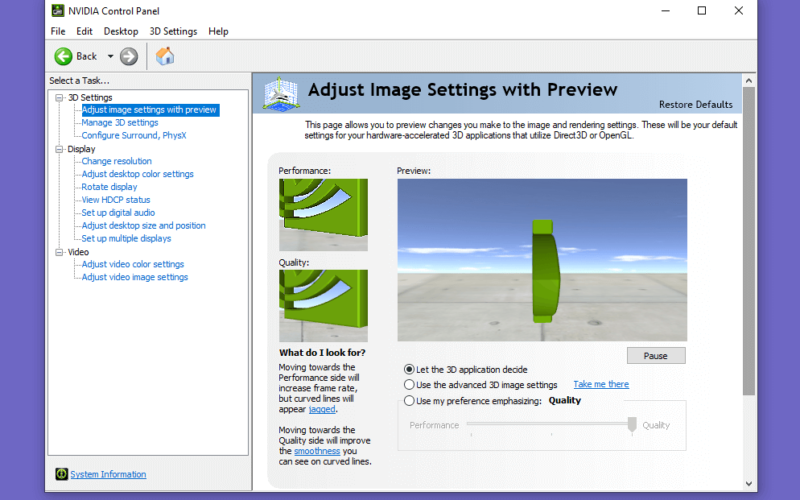Open Manage 3D settings
The image size is (800, 500).
tap(120, 122)
